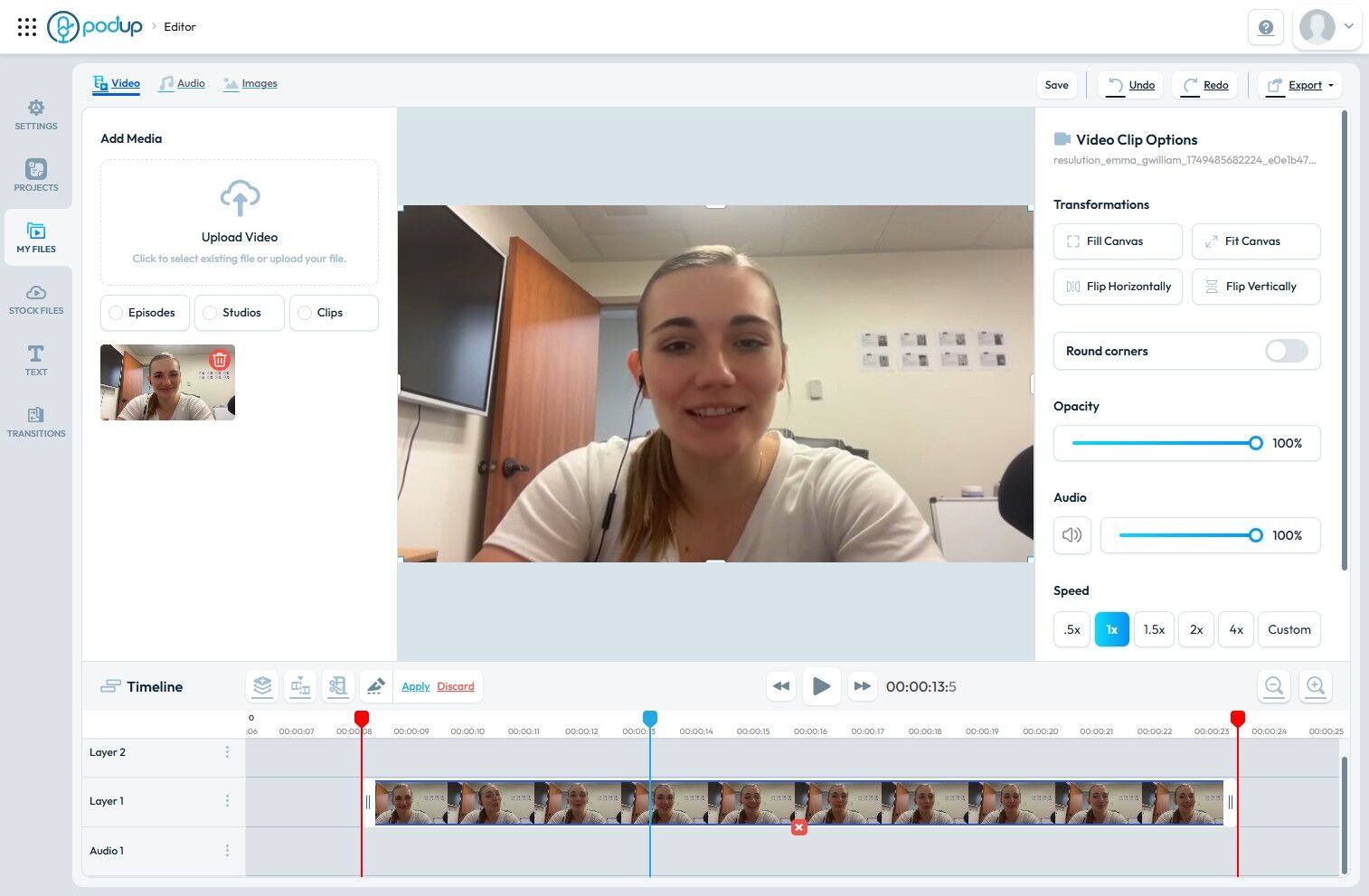The image size is (1369, 896).
Task: Click the Upload Video area
Action: 240,222
